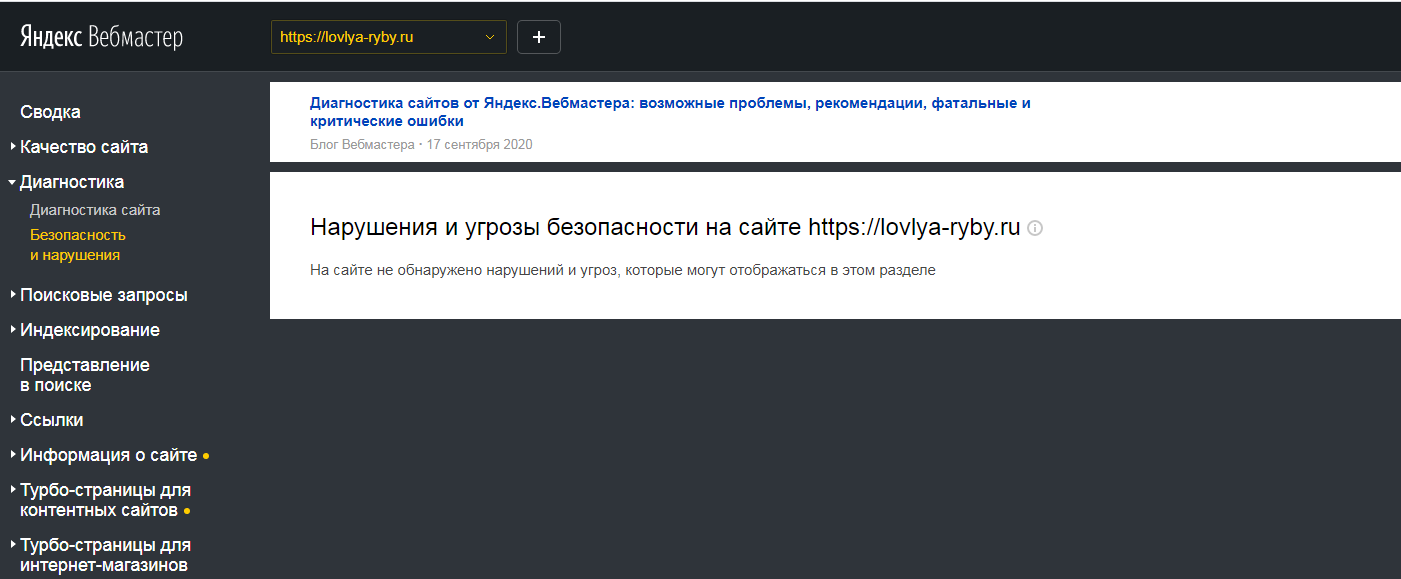The width and height of the screenshot is (1401, 579).
Task: Expand Турбо-страницы для интернет-магазинов
Action: tap(105, 555)
